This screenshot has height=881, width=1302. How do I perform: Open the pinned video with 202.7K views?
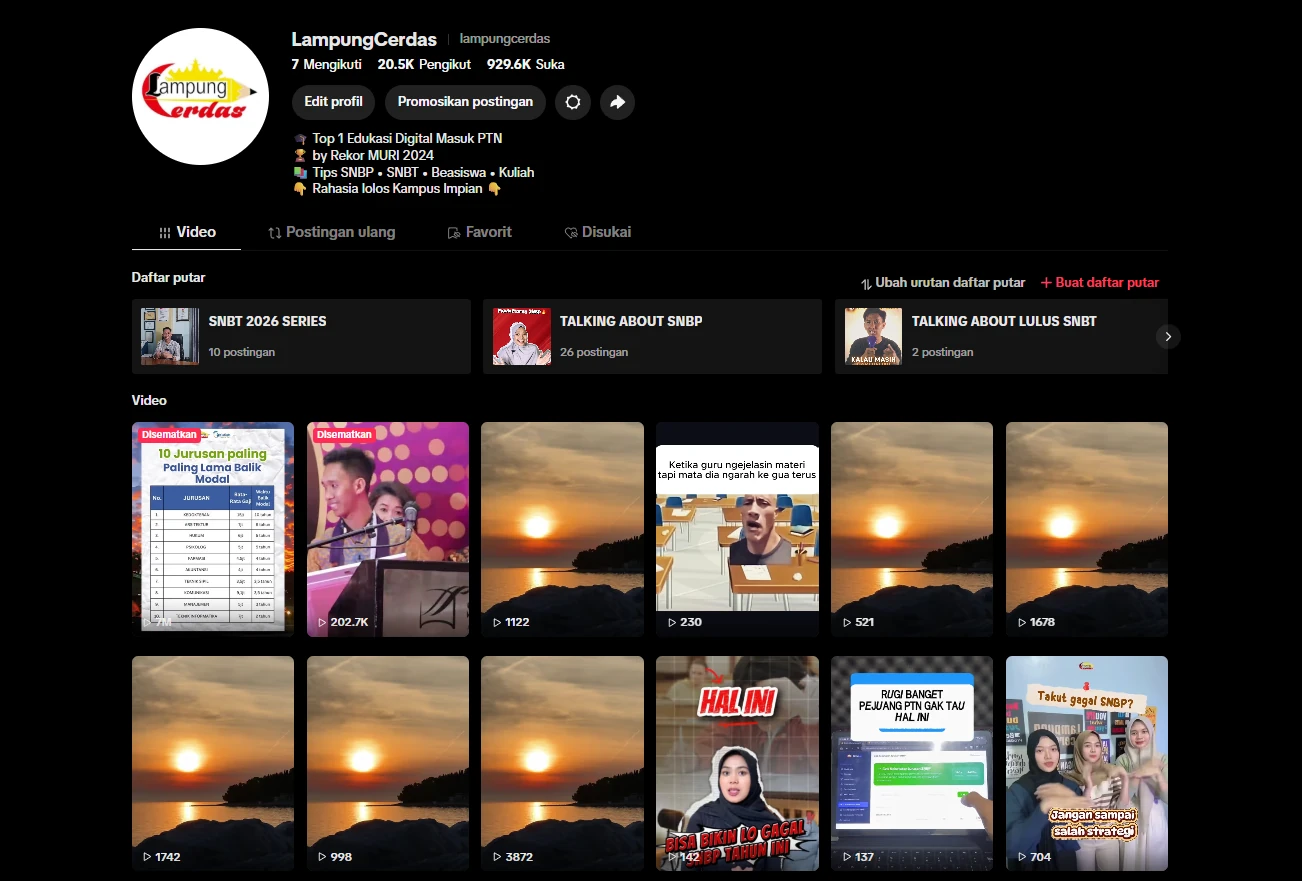[388, 529]
